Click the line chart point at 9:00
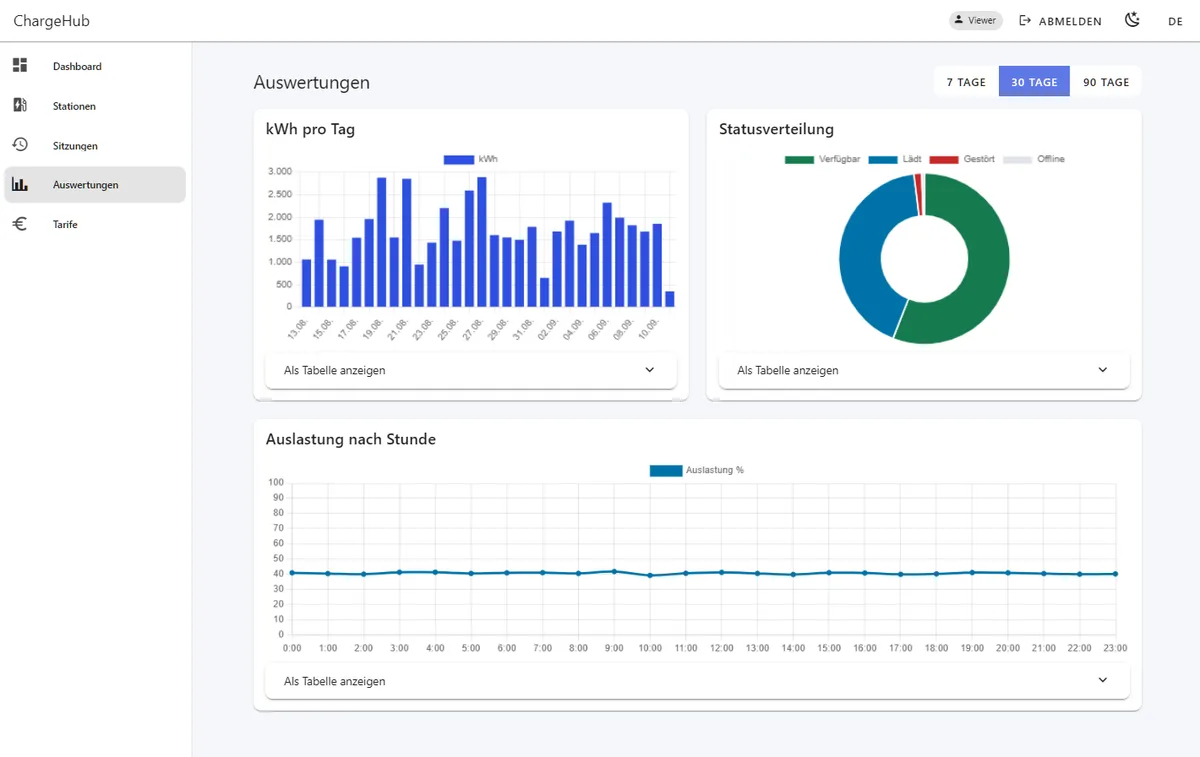Image resolution: width=1200 pixels, height=757 pixels. point(614,571)
